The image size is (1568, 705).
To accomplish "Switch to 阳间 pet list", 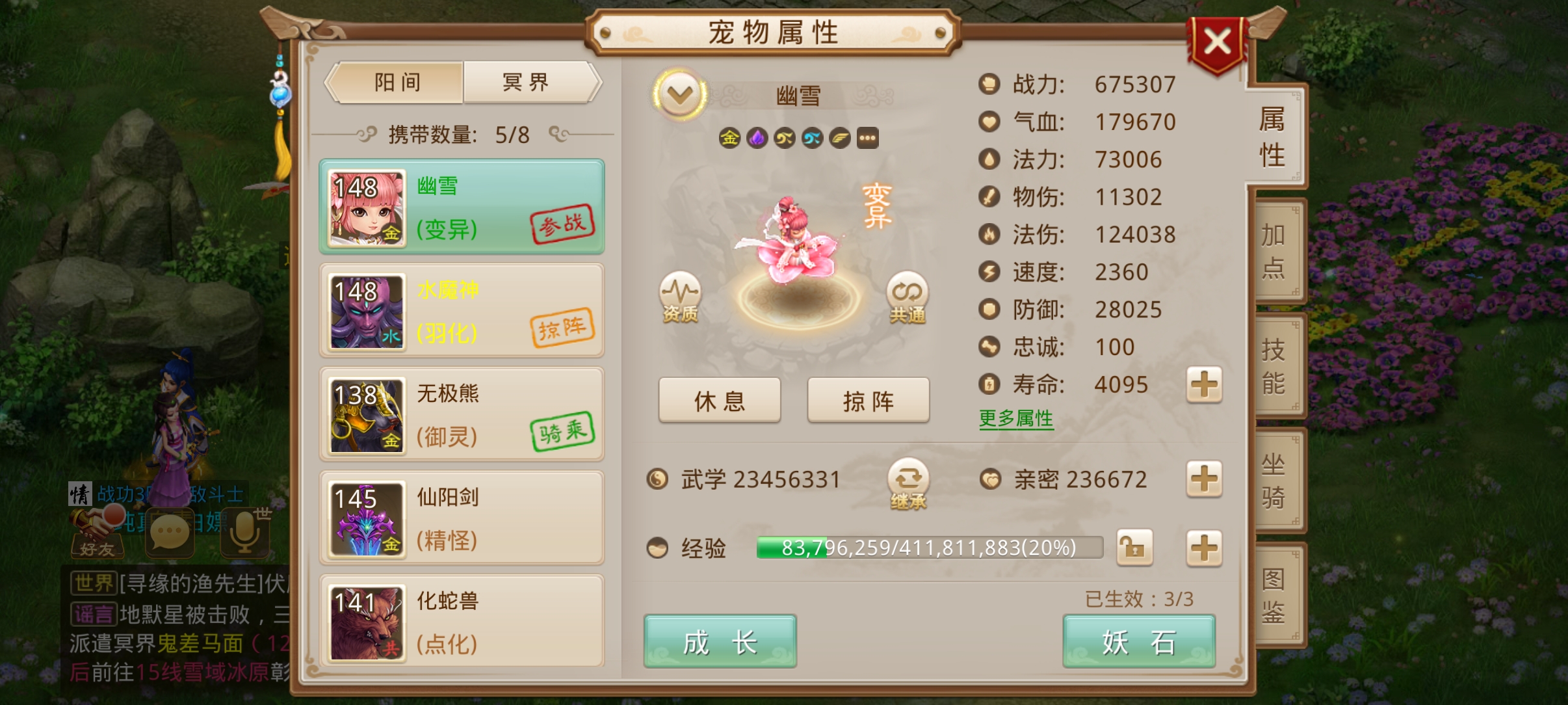I will (396, 83).
